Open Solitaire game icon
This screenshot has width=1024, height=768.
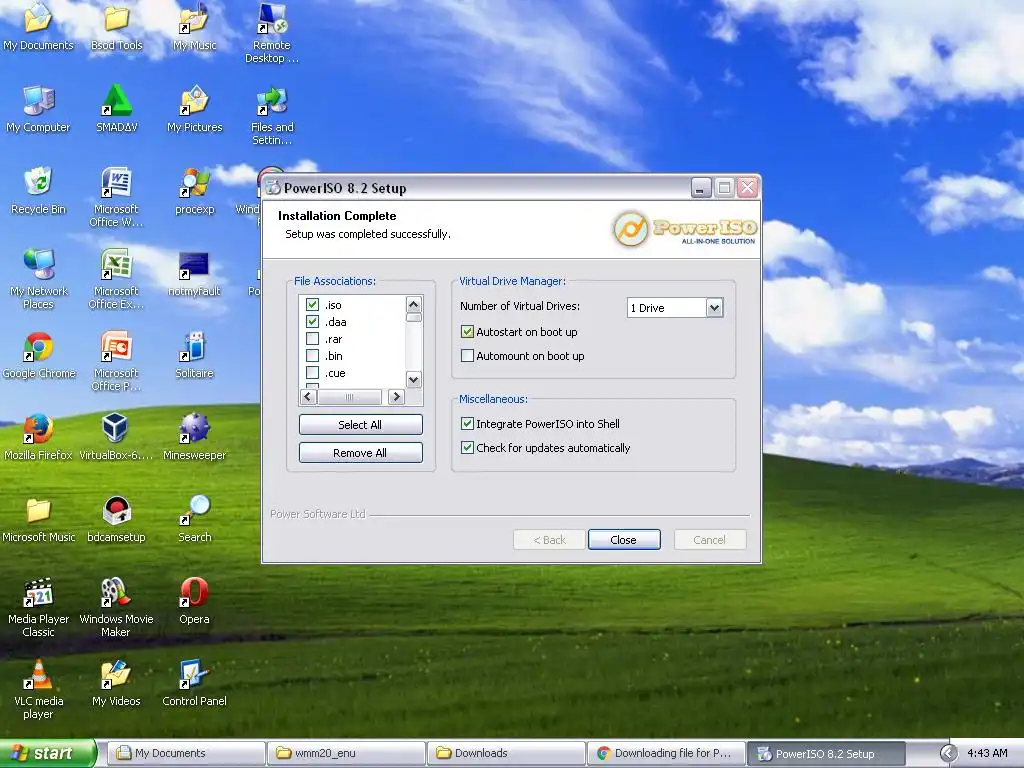coord(195,355)
